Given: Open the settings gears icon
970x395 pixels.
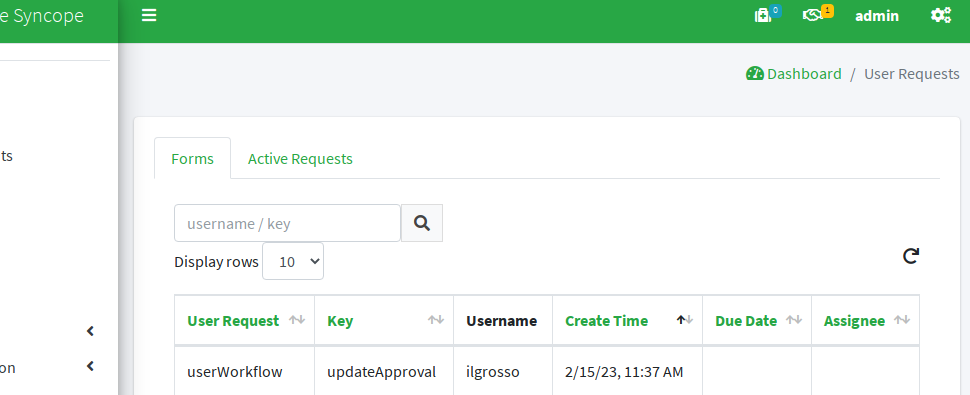Looking at the screenshot, I should pyautogui.click(x=940, y=15).
